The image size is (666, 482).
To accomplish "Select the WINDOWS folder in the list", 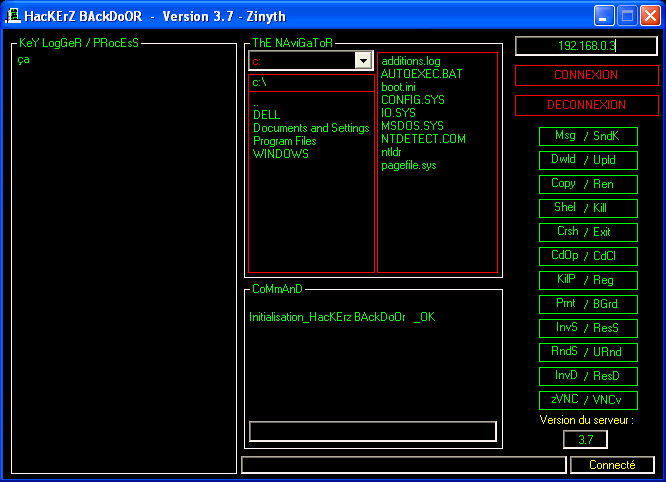I will (x=281, y=154).
